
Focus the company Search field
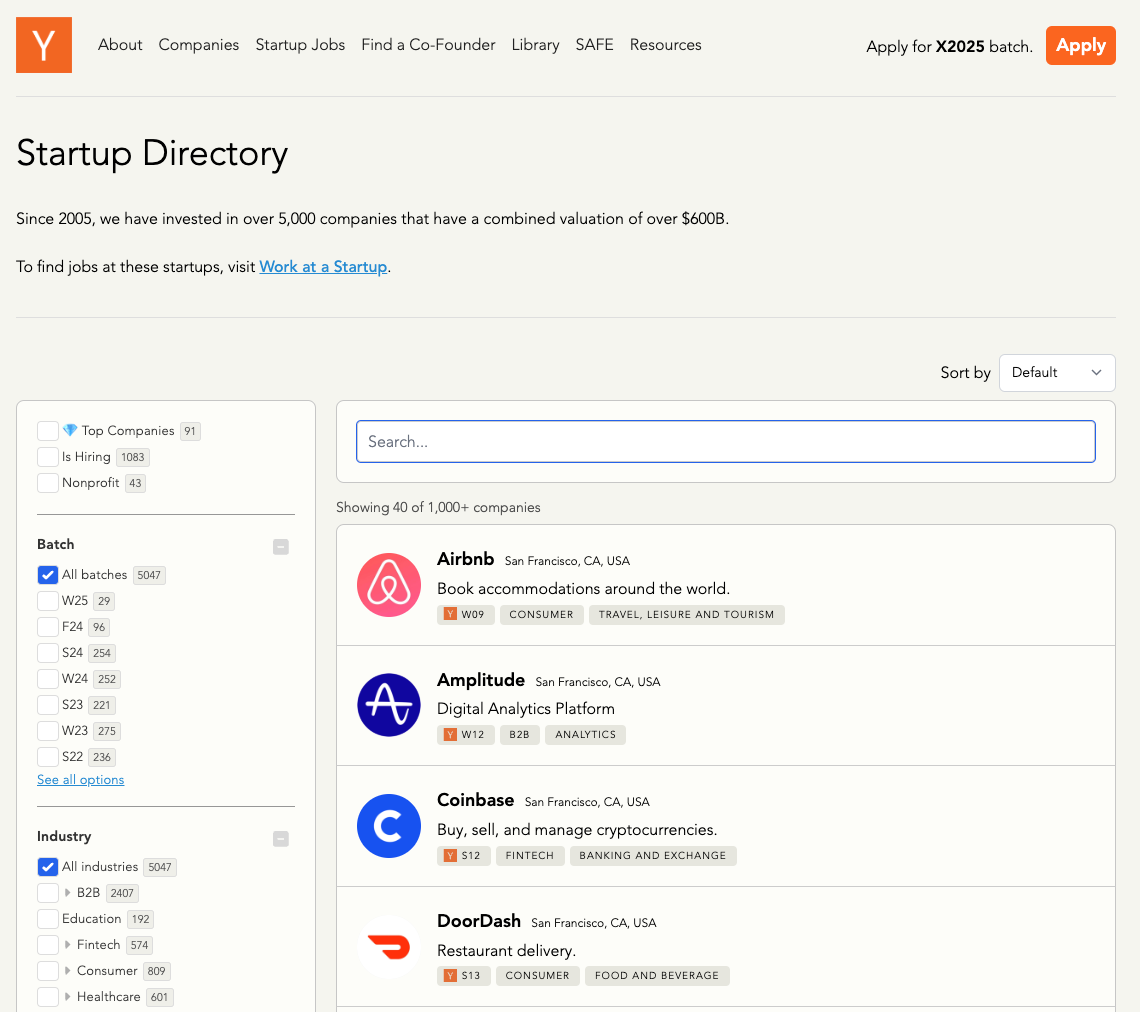coord(725,442)
